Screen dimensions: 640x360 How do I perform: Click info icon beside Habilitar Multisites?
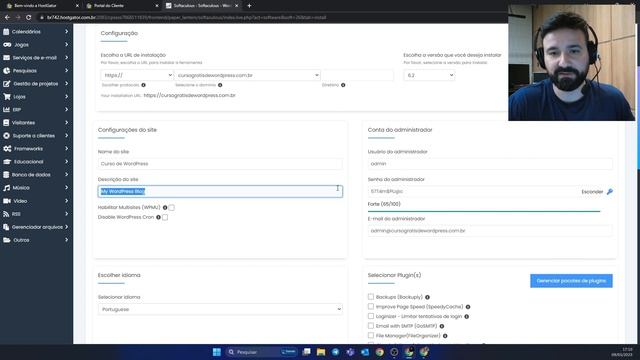165,207
